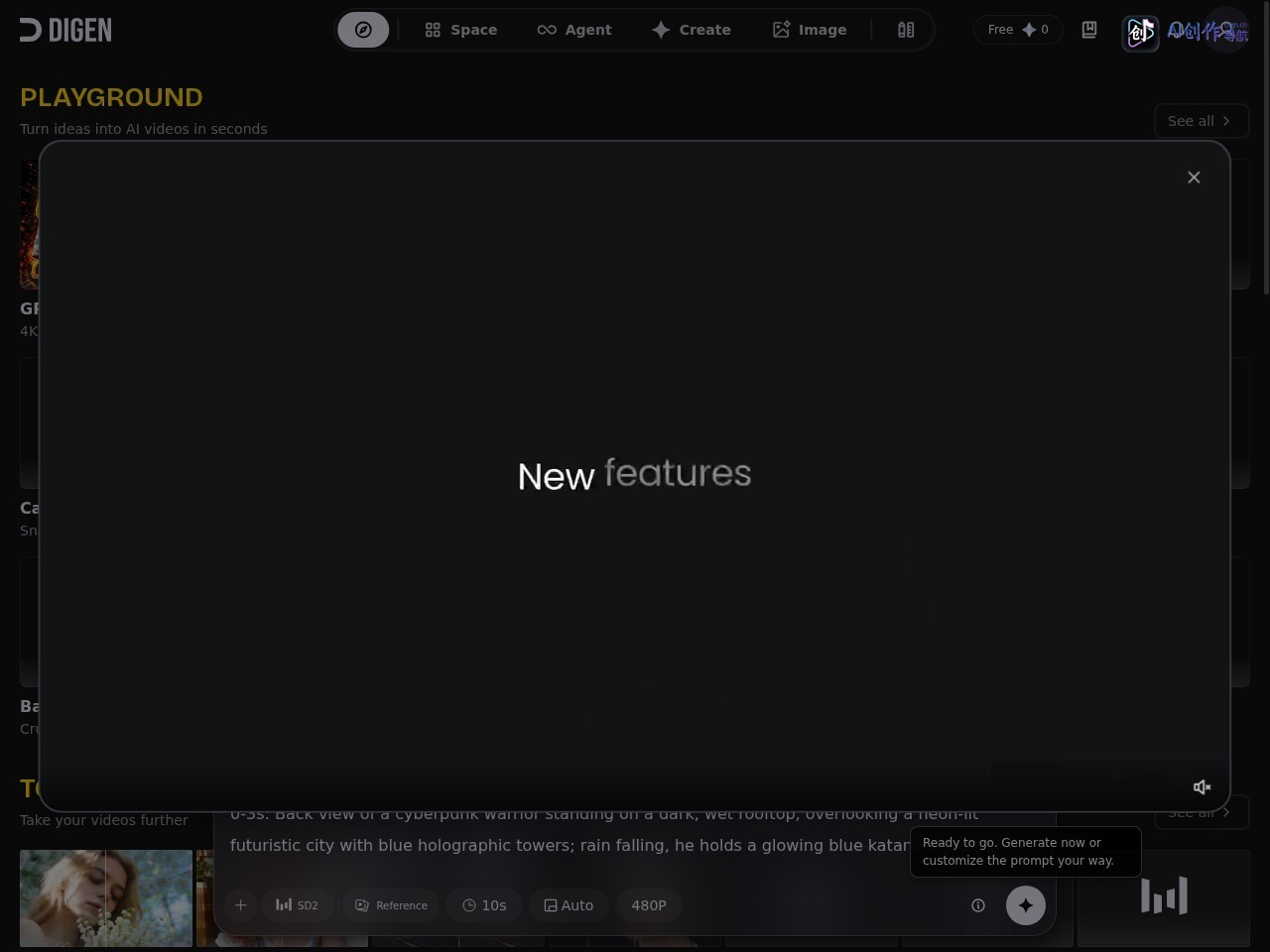The image size is (1270, 952).
Task: Open the DIGEN home logo
Action: coord(65,30)
